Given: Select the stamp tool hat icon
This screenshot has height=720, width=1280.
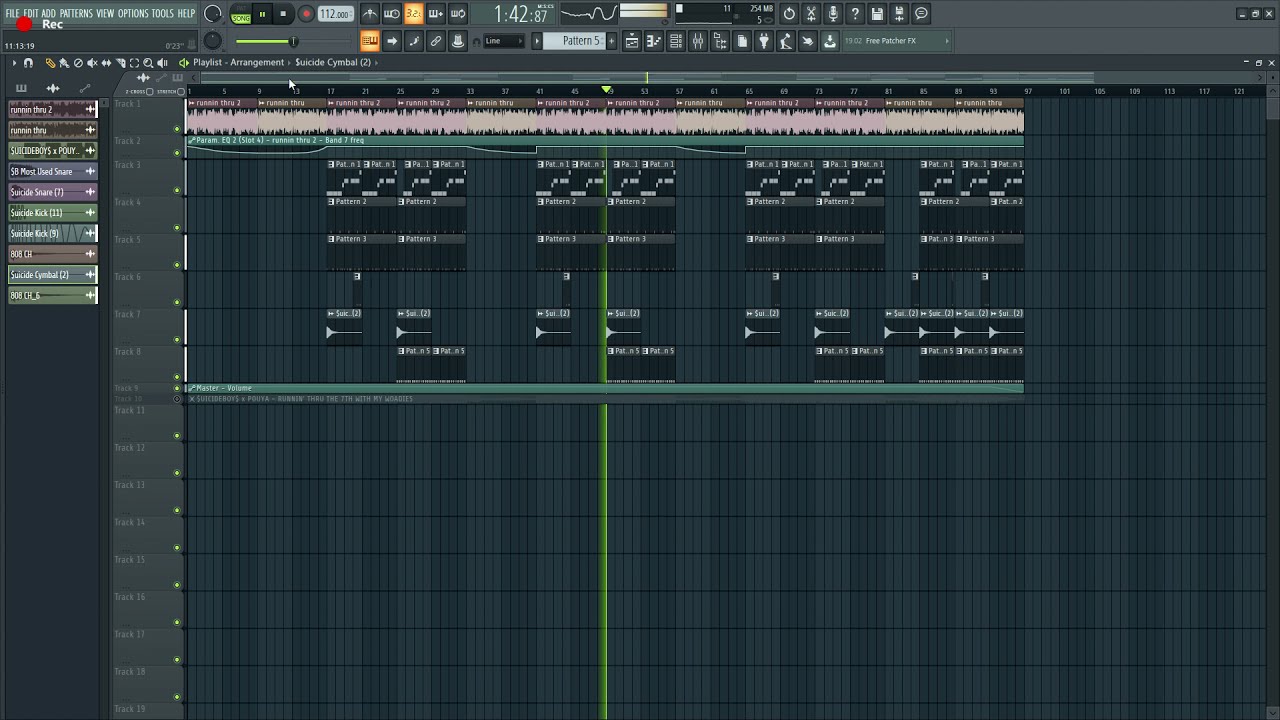Looking at the screenshot, I should pos(458,41).
